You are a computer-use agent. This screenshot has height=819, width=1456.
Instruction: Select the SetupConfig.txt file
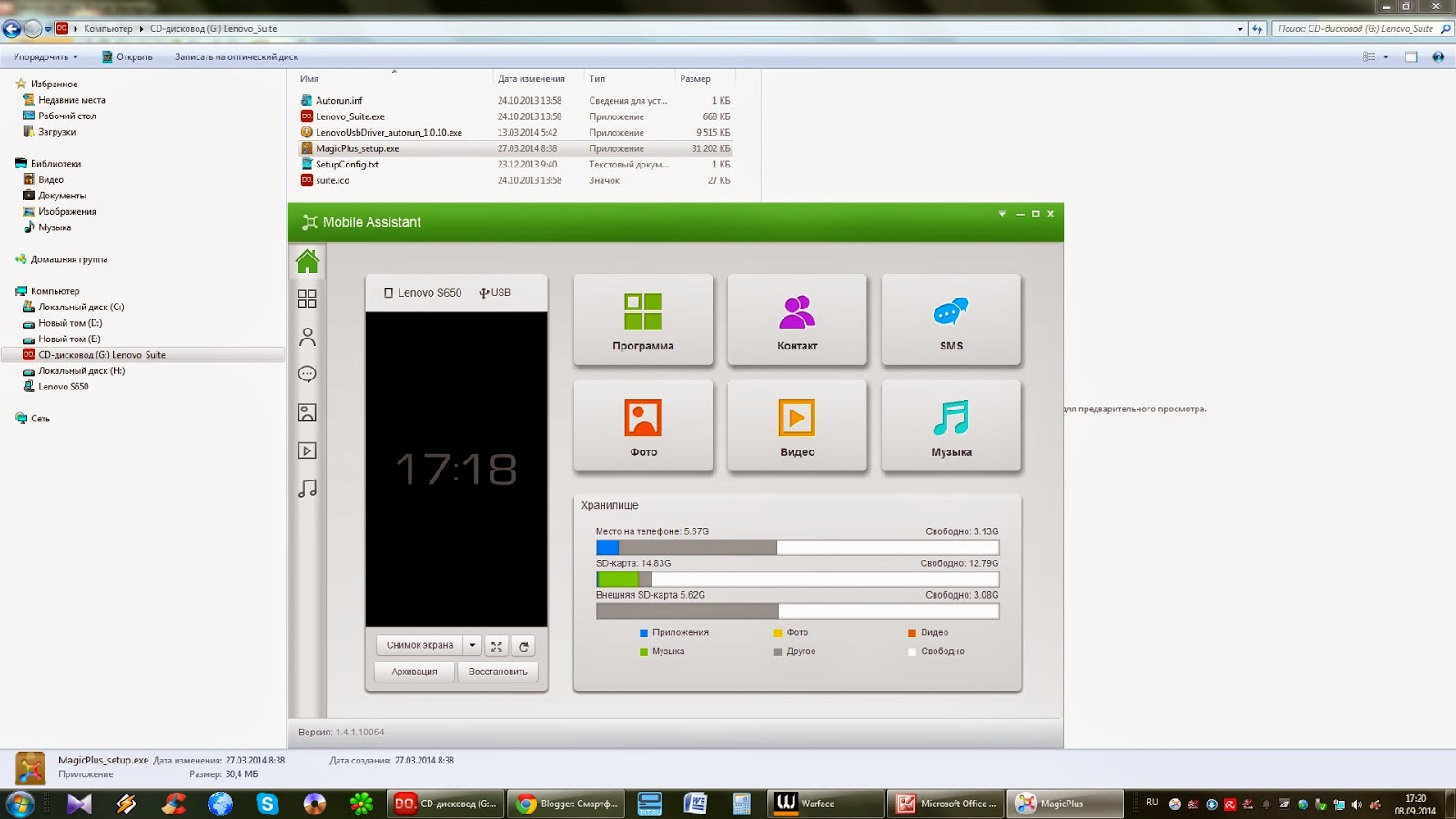click(347, 165)
